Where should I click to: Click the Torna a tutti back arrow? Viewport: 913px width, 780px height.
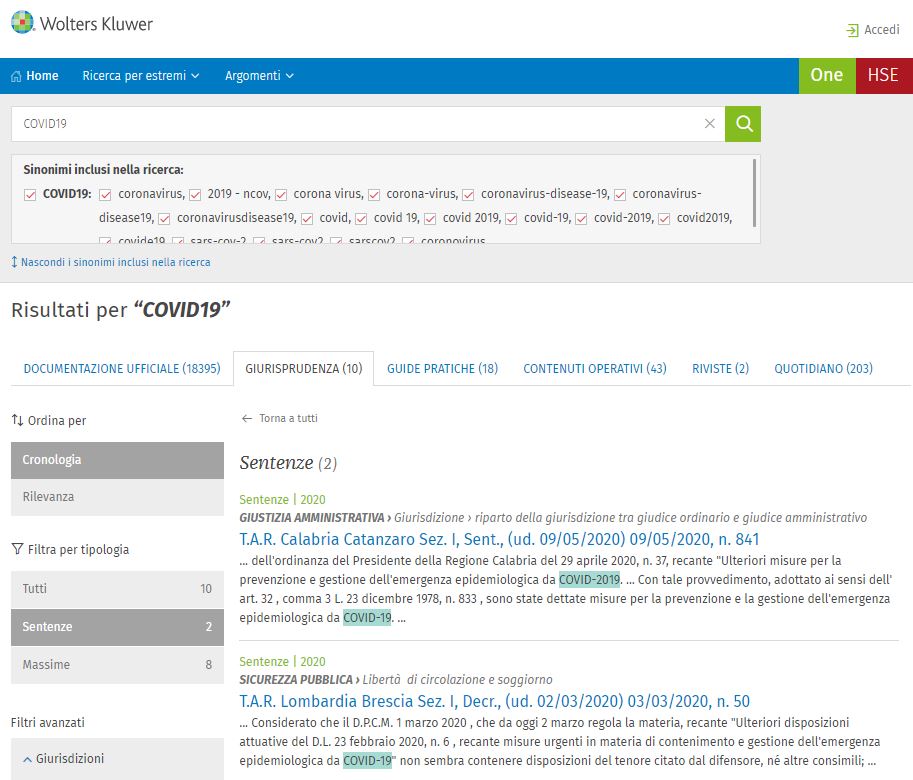pyautogui.click(x=247, y=418)
